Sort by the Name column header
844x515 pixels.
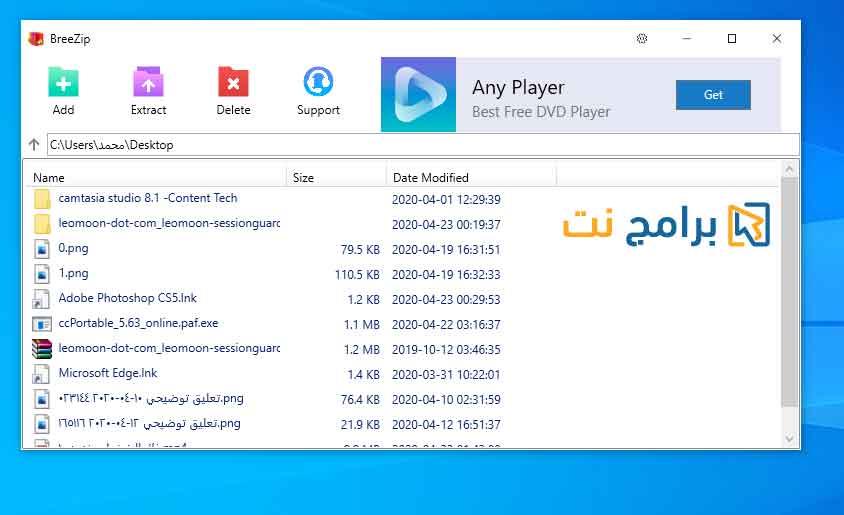(x=48, y=178)
